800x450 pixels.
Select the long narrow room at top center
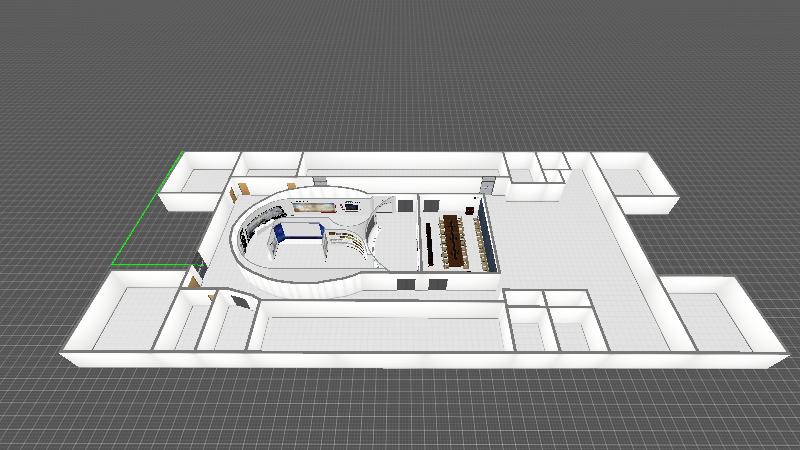pyautogui.click(x=400, y=166)
